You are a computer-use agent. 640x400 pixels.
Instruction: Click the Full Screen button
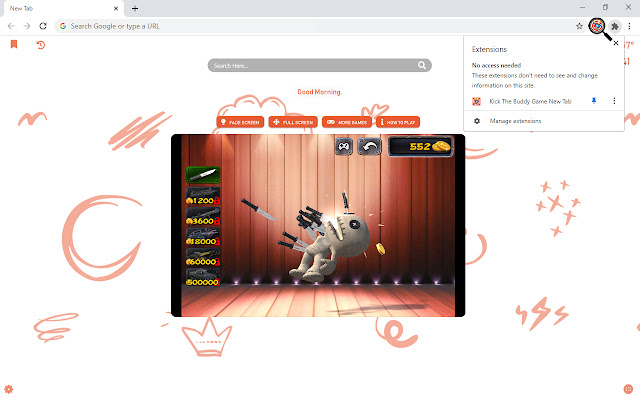pos(293,122)
